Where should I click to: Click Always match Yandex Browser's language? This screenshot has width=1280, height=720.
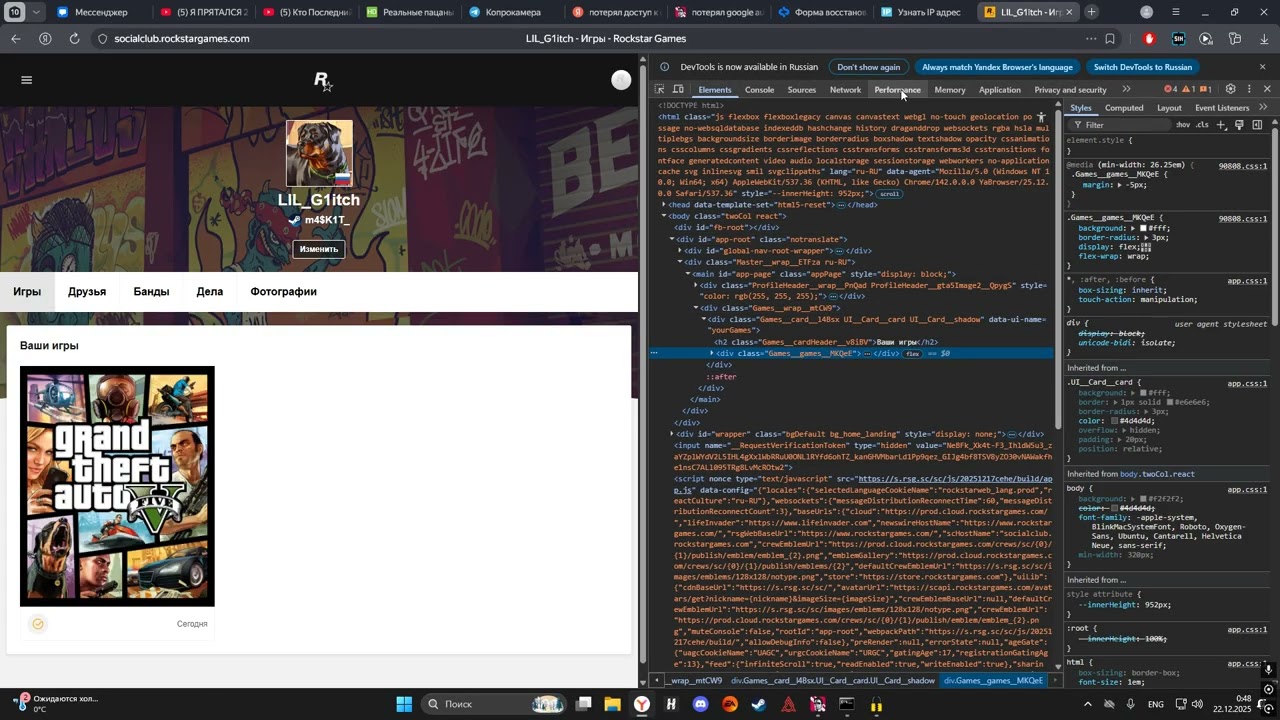point(997,67)
